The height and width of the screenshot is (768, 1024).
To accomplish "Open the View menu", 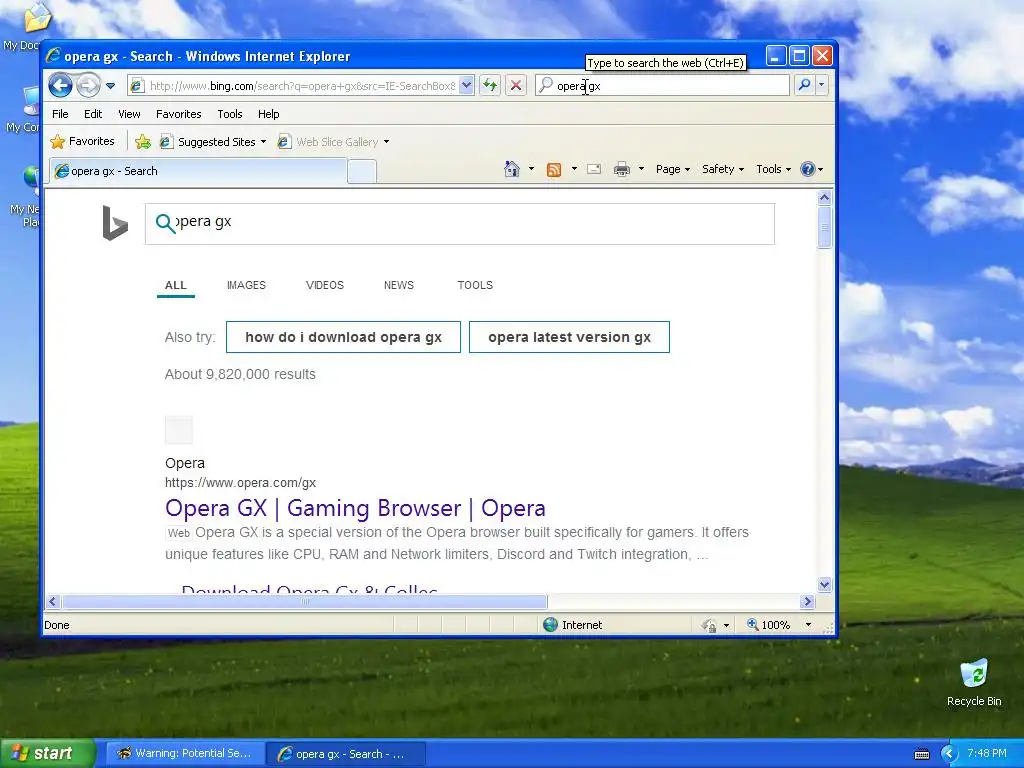I will click(x=129, y=114).
